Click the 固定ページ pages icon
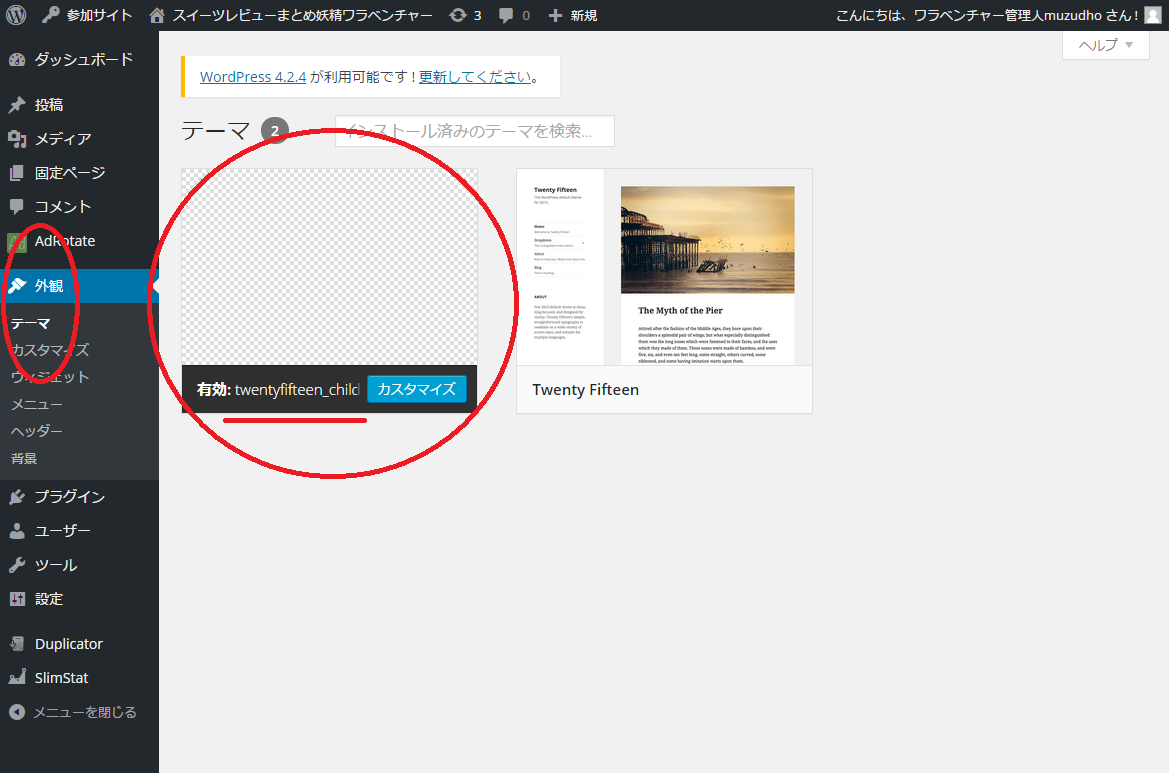1169x773 pixels. pyautogui.click(x=17, y=173)
